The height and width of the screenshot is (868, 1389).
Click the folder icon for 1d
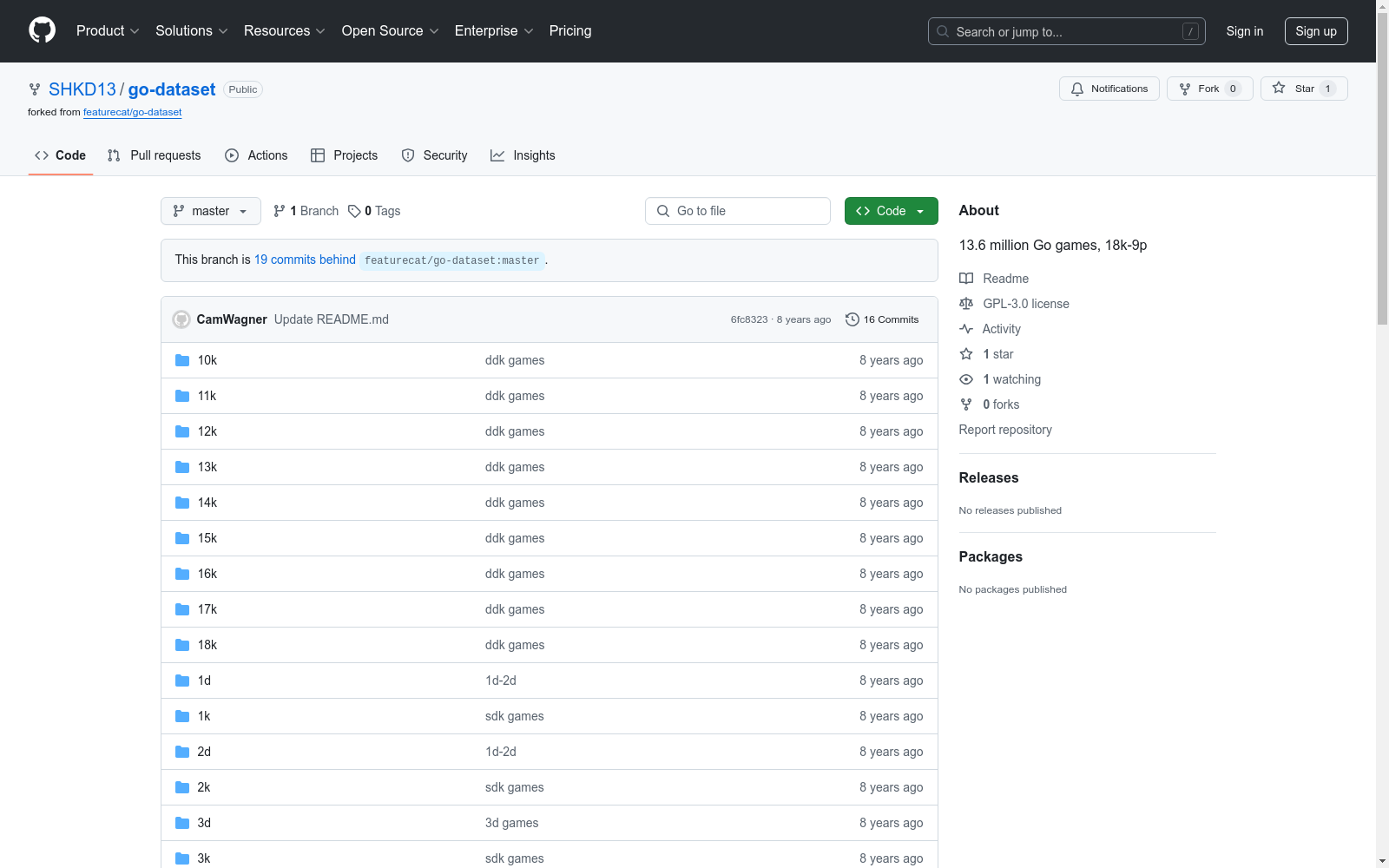182,681
